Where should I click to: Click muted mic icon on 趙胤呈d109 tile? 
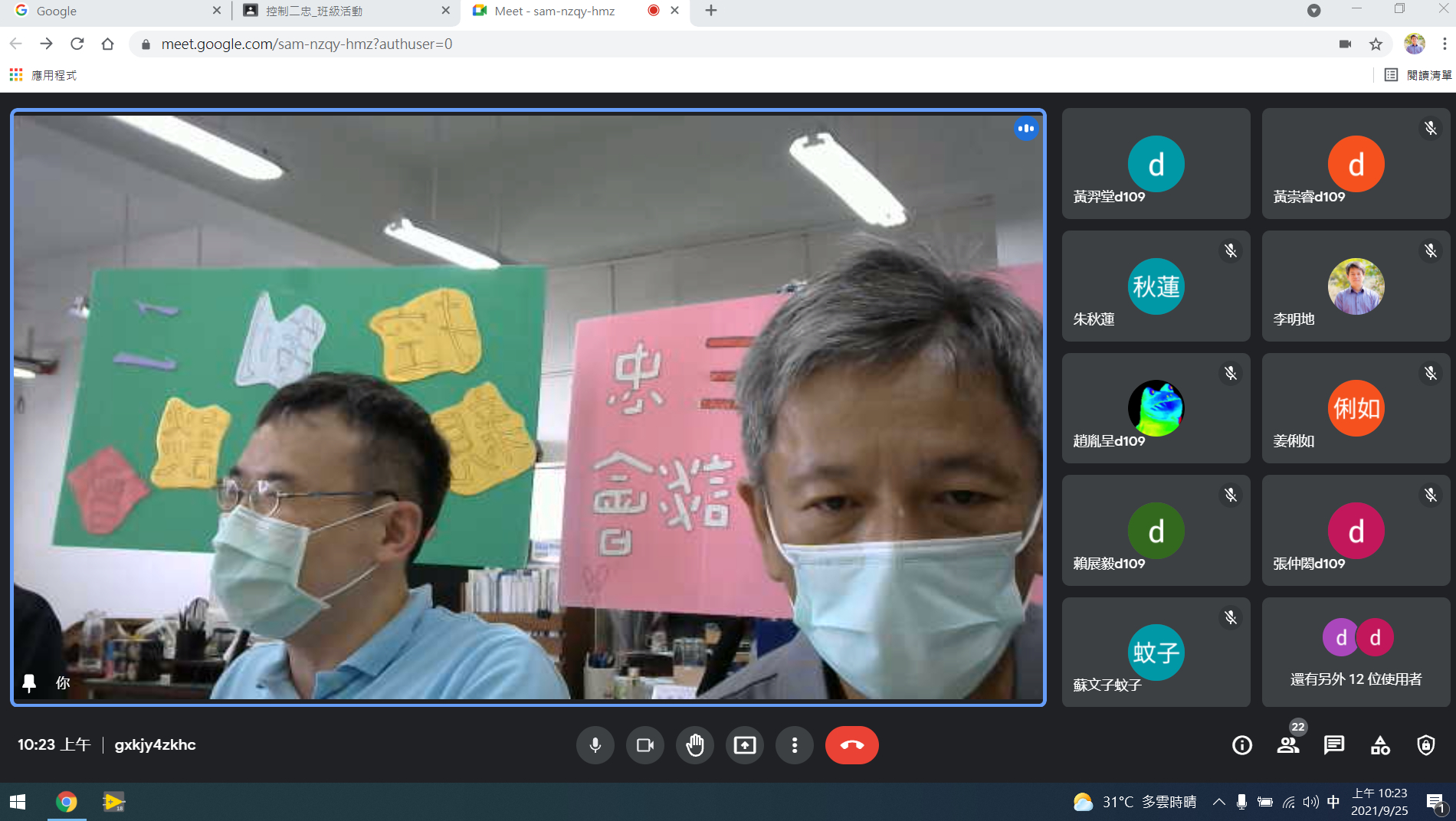pos(1230,373)
